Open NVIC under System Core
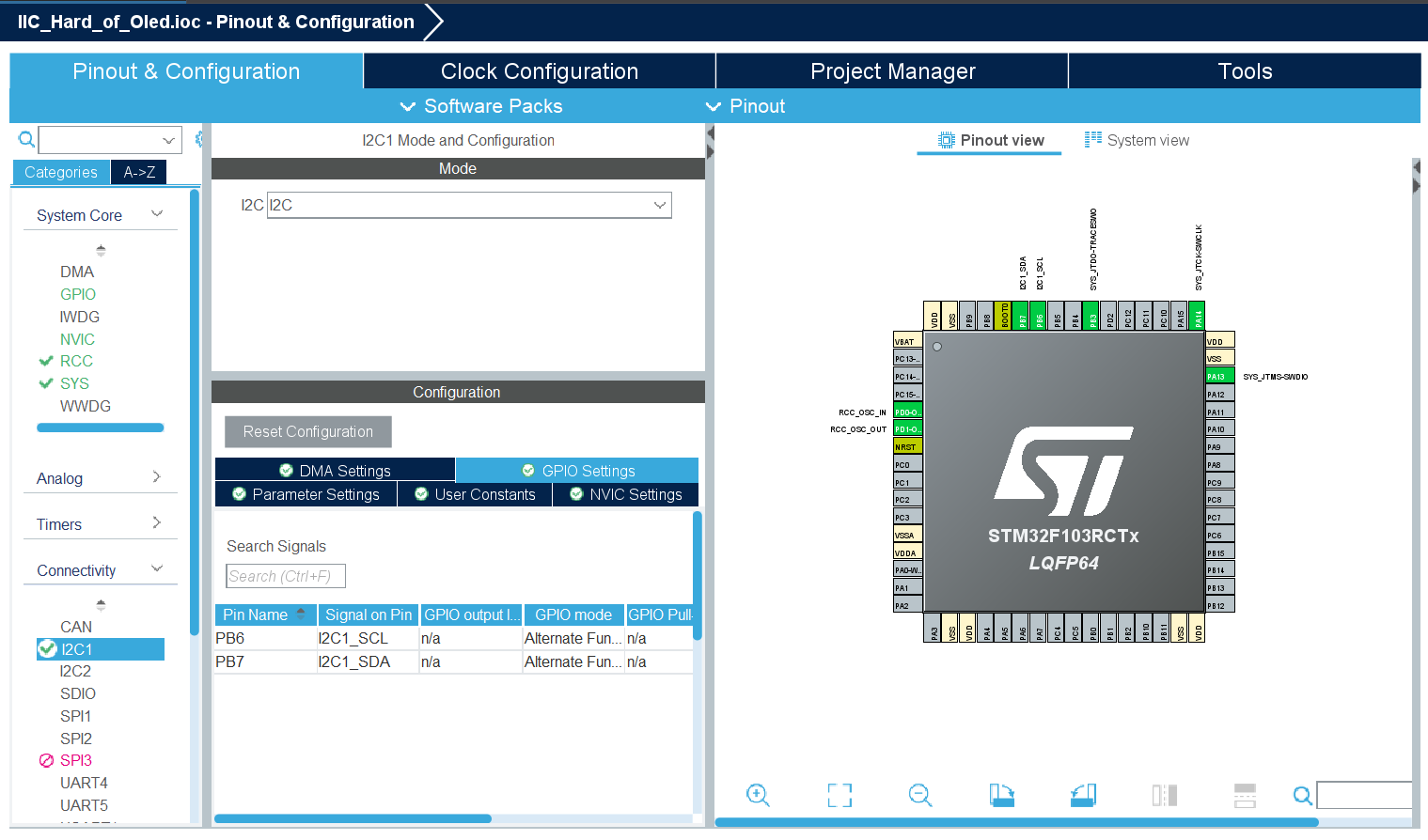This screenshot has height=840, width=1428. tap(77, 339)
